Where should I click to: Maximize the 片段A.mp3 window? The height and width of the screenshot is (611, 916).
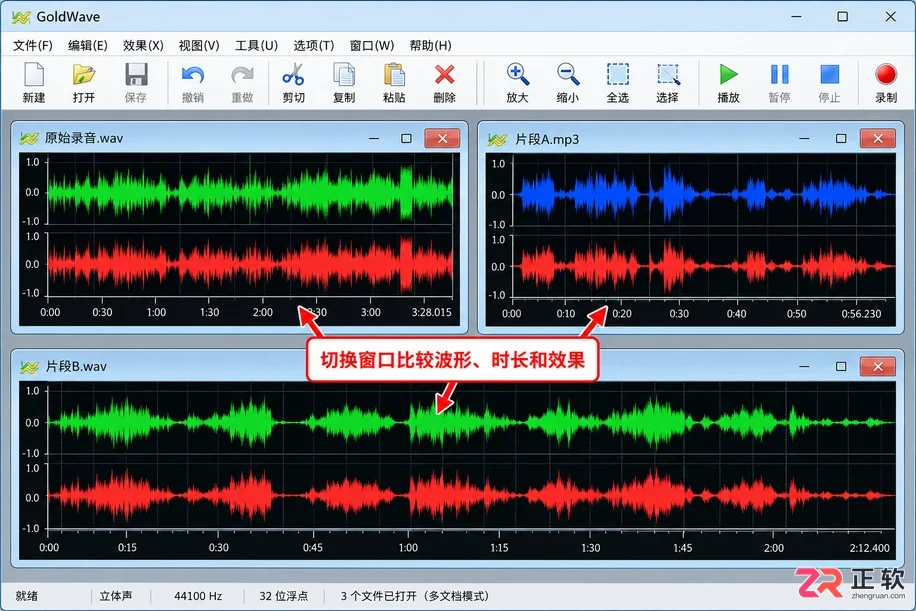point(841,138)
